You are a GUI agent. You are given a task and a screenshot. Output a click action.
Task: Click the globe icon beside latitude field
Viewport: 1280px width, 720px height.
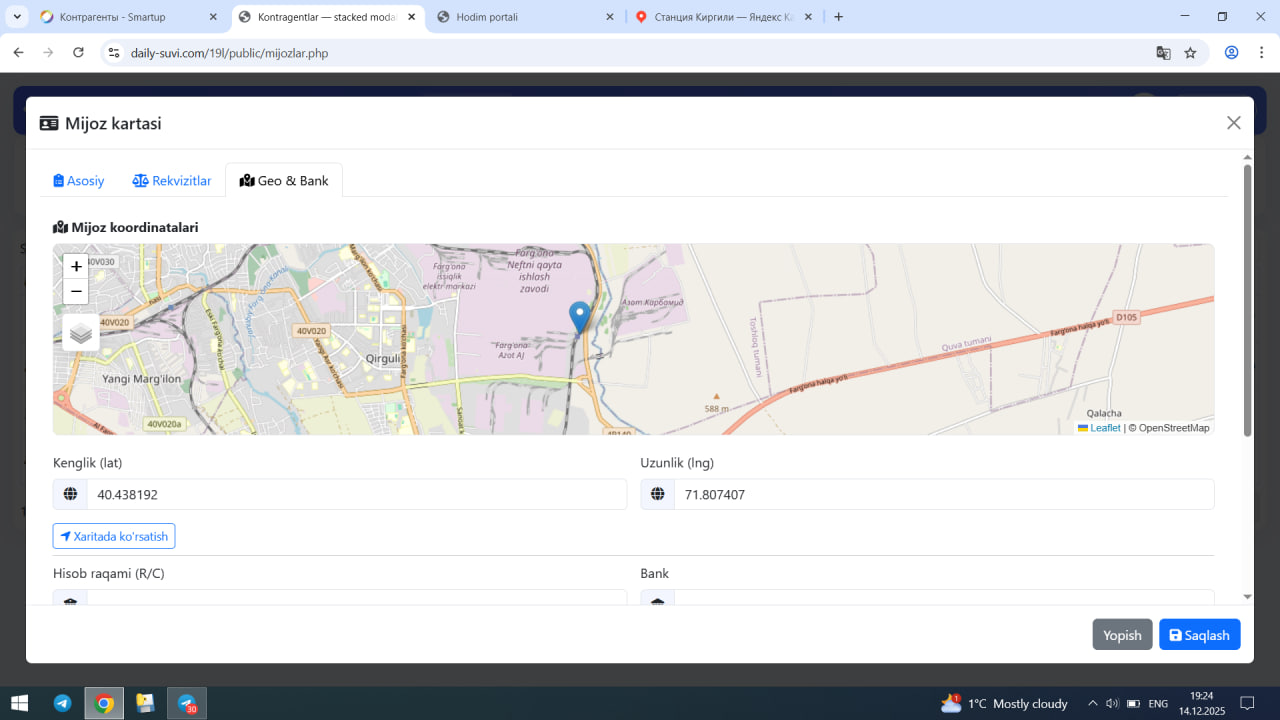70,494
